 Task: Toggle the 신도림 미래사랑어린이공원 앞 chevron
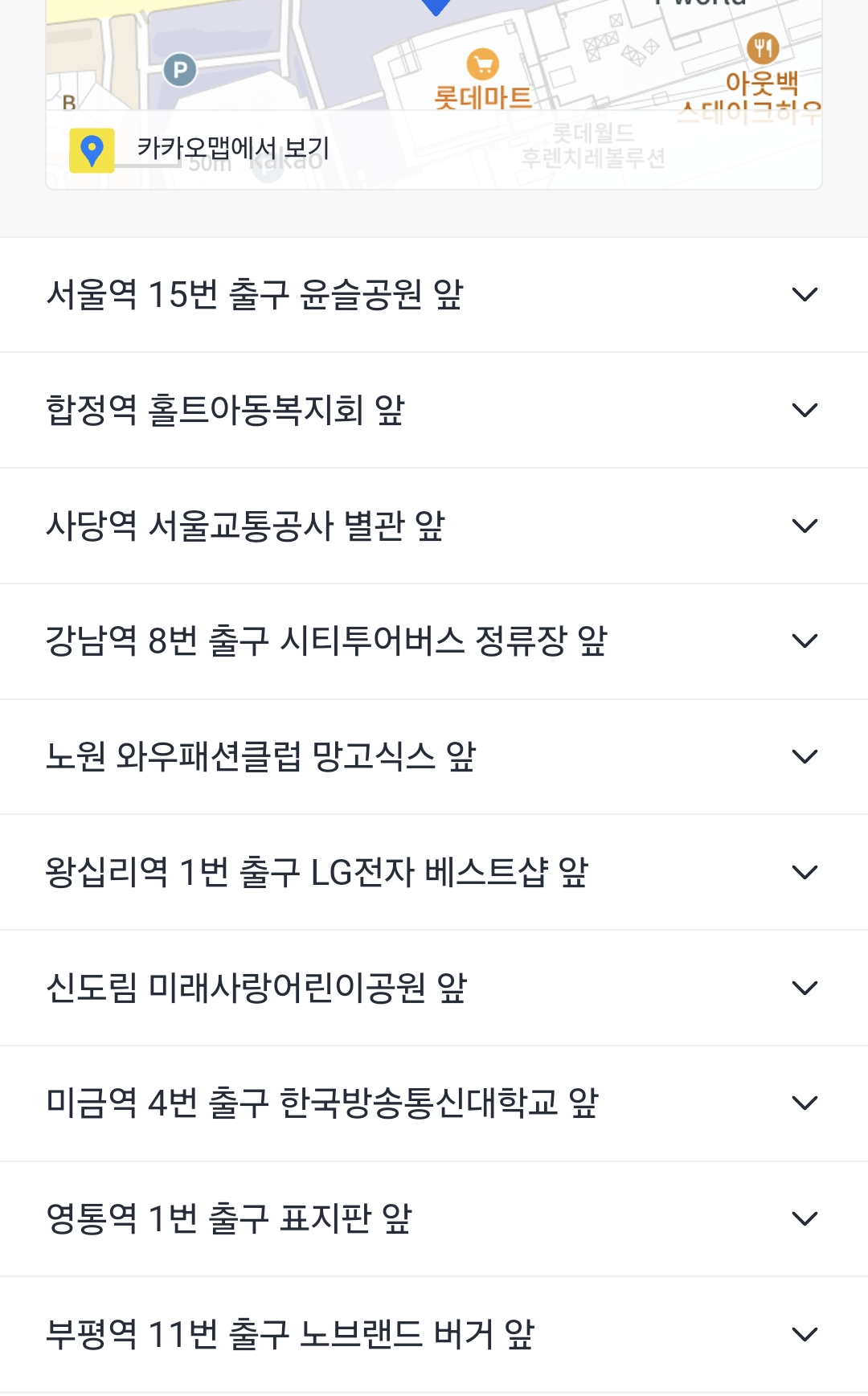tap(805, 988)
